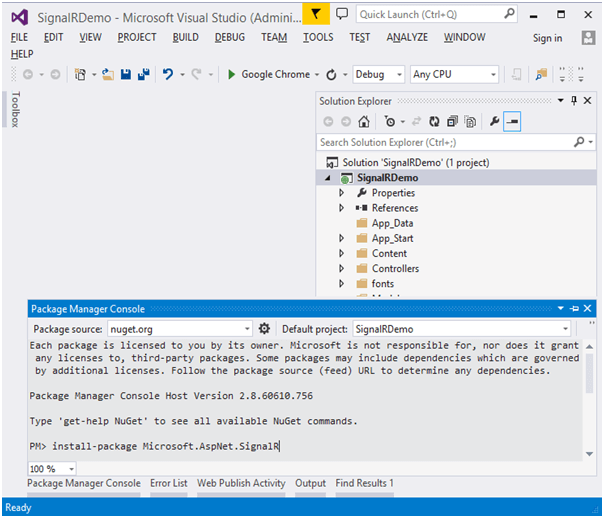The width and height of the screenshot is (604, 518).
Task: Open the ANALYZE menu
Action: click(x=407, y=37)
